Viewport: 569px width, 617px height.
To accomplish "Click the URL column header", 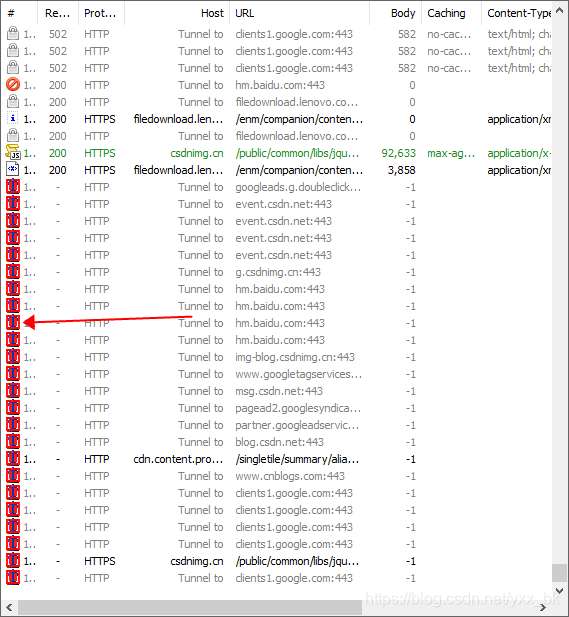I will [300, 13].
